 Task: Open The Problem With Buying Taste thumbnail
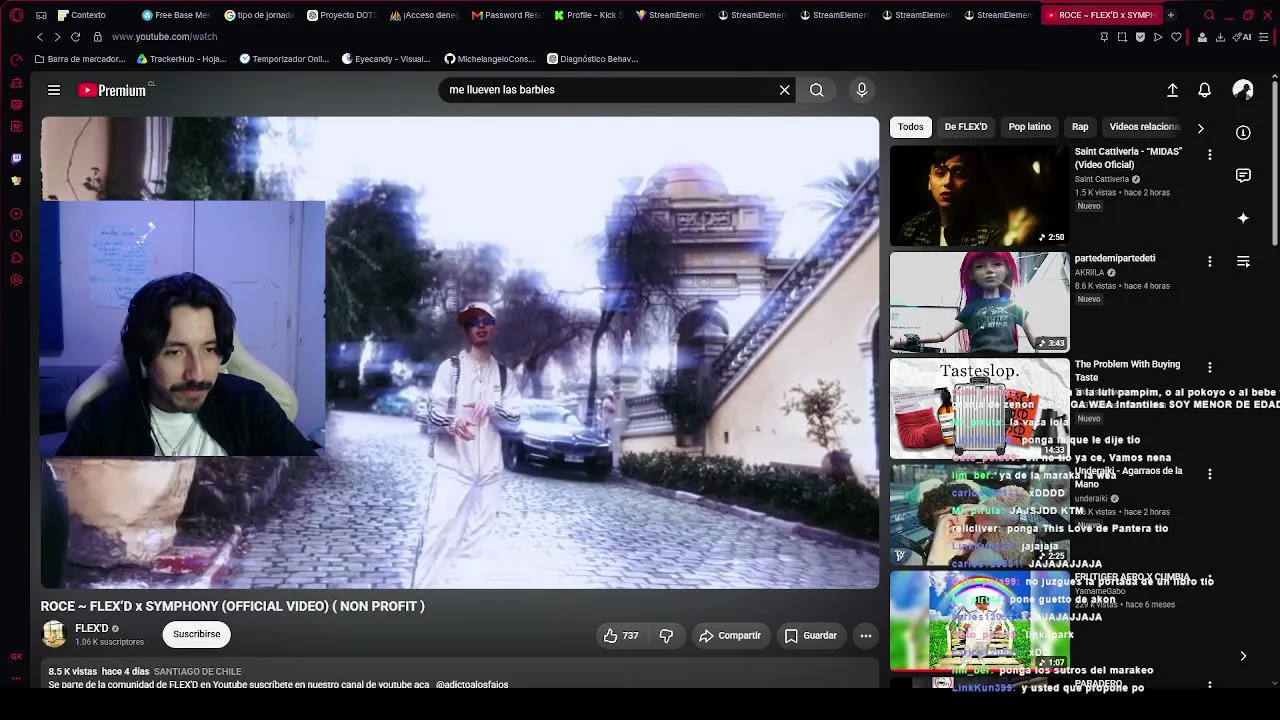coord(979,408)
